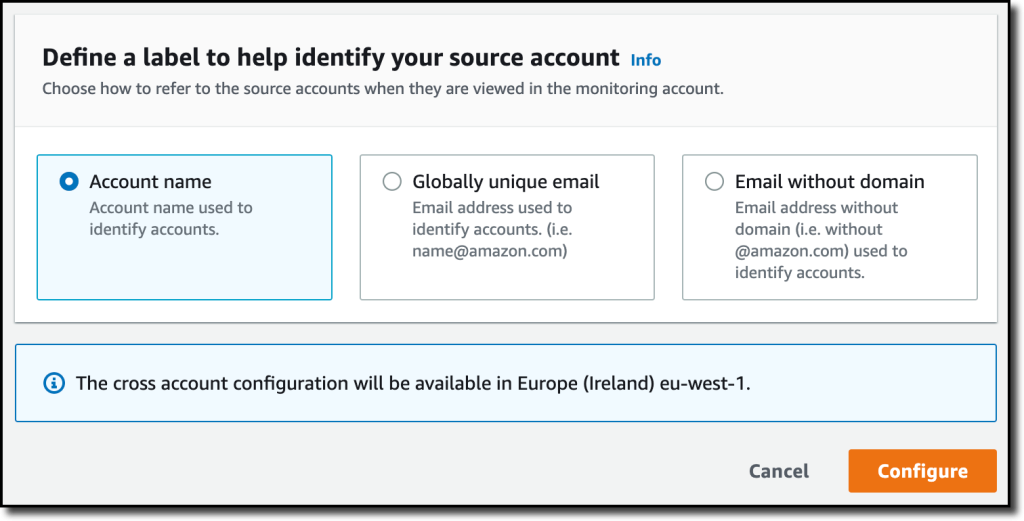
Task: Click the "Account name used to identify accounts" description
Action: coord(171,218)
